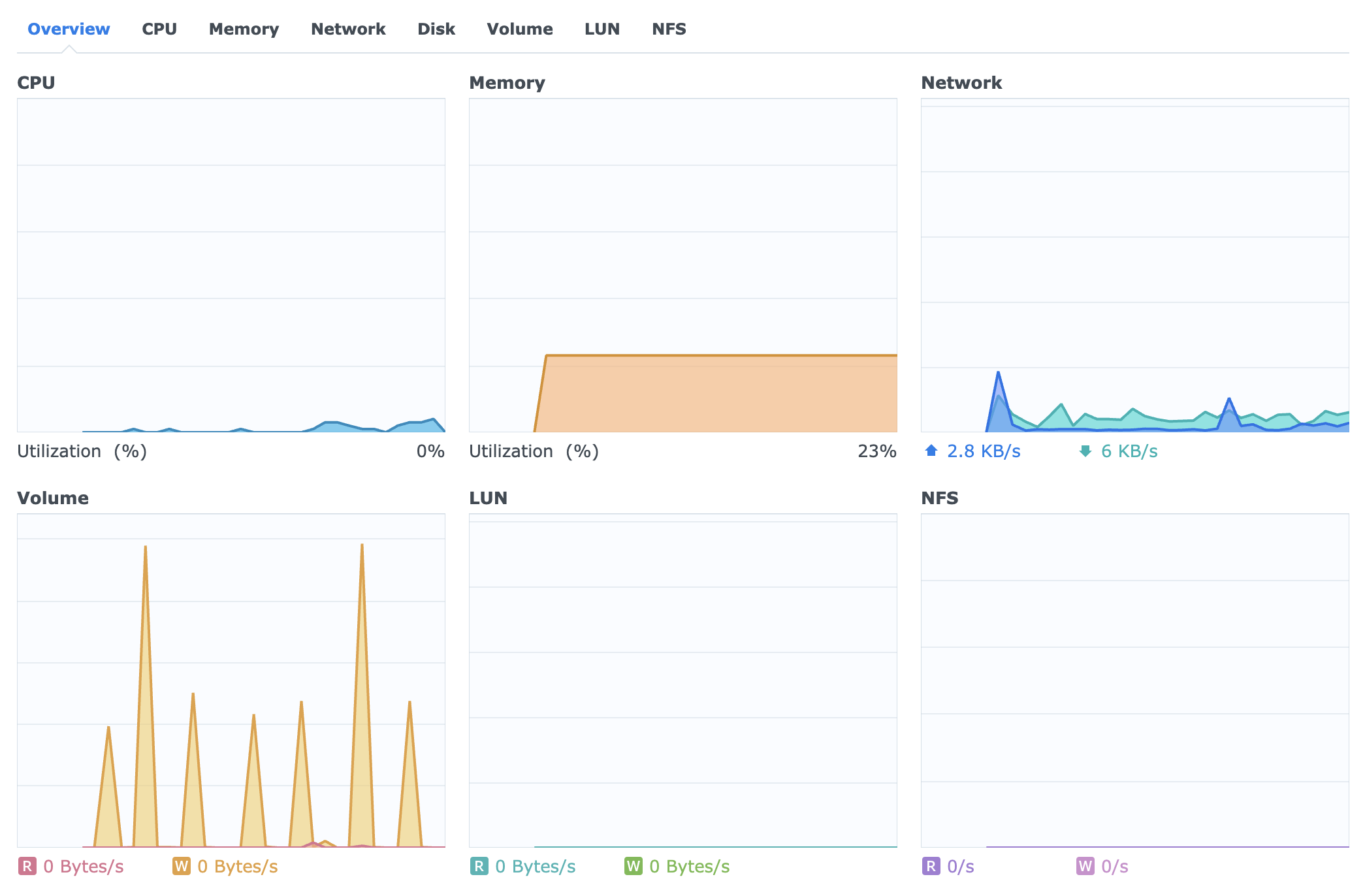Click the Network download arrow icon
The width and height of the screenshot is (1365, 896).
point(1085,451)
